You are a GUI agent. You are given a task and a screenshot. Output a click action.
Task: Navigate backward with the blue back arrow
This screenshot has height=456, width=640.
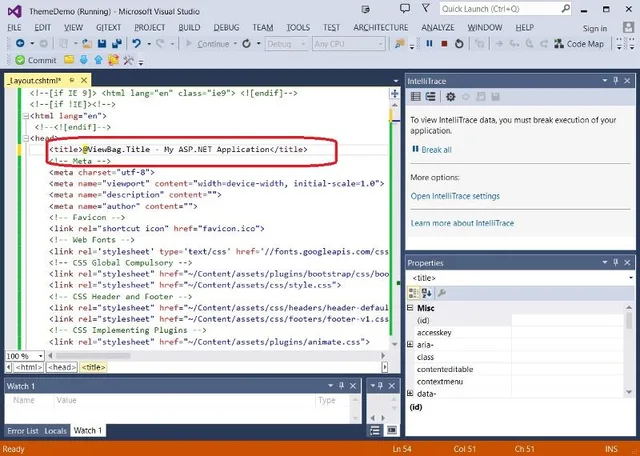coord(20,43)
